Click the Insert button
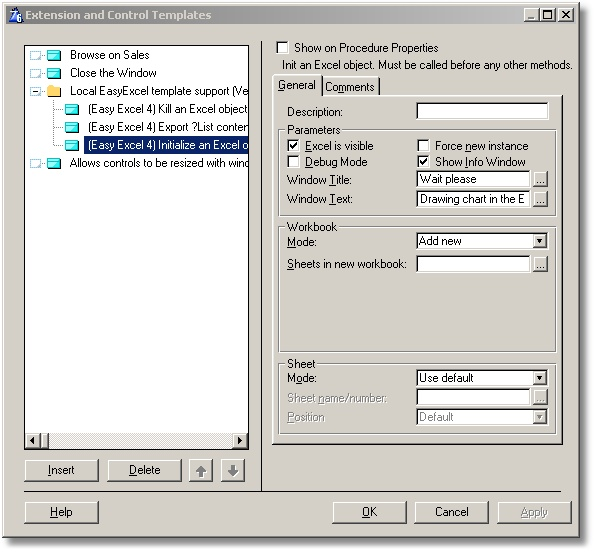This screenshot has height=552, width=594. [x=61, y=471]
